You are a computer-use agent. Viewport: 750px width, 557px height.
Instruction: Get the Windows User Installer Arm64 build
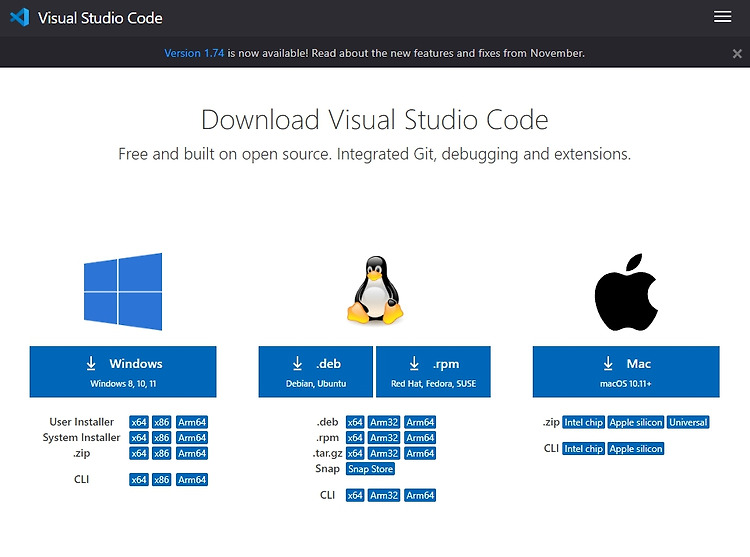[x=192, y=422]
